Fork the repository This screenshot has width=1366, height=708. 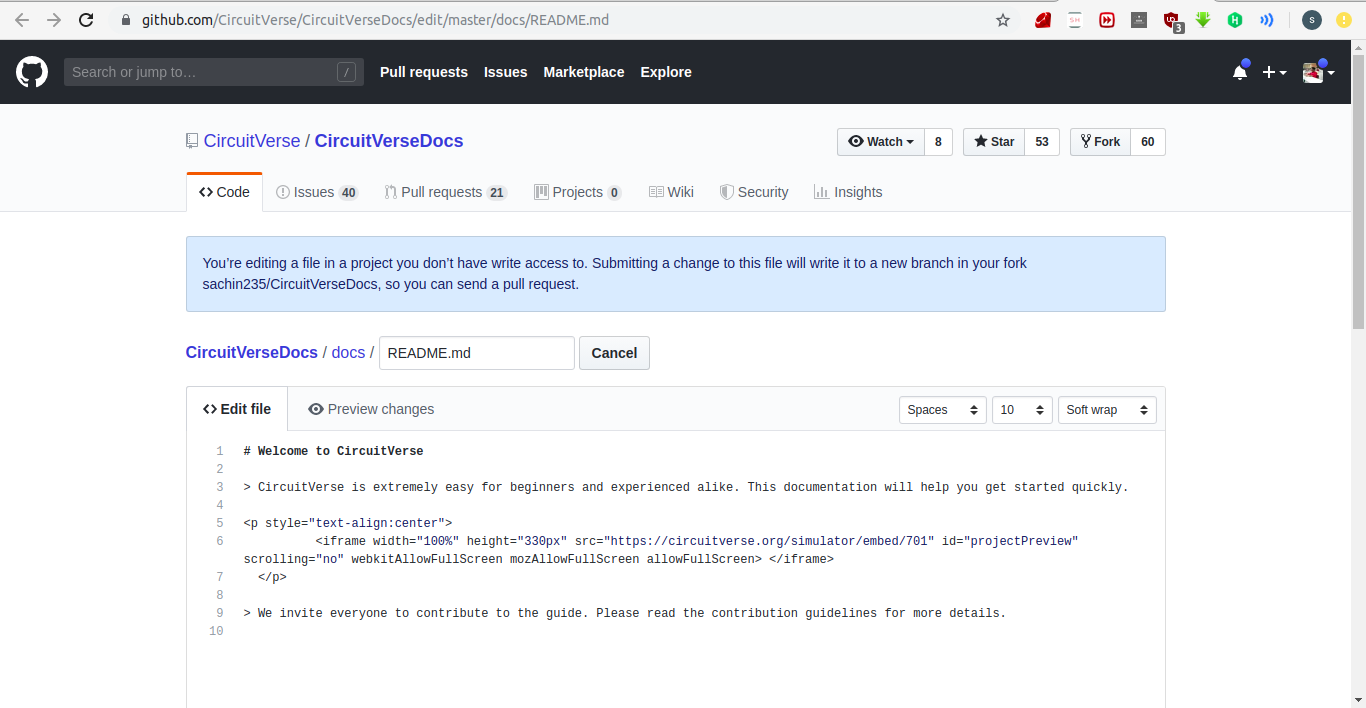pyautogui.click(x=1100, y=142)
